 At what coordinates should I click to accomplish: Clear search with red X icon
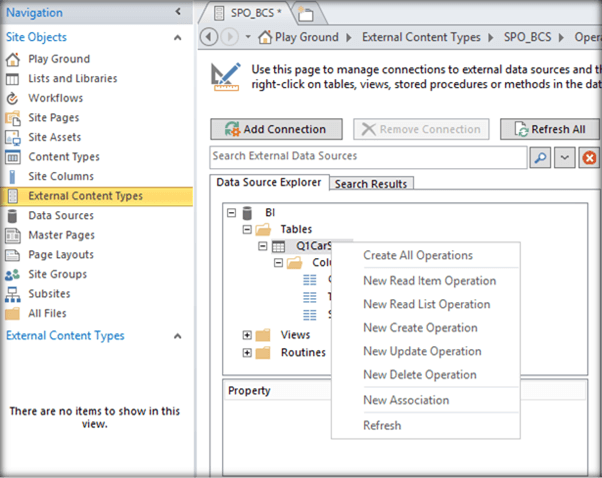(589, 157)
